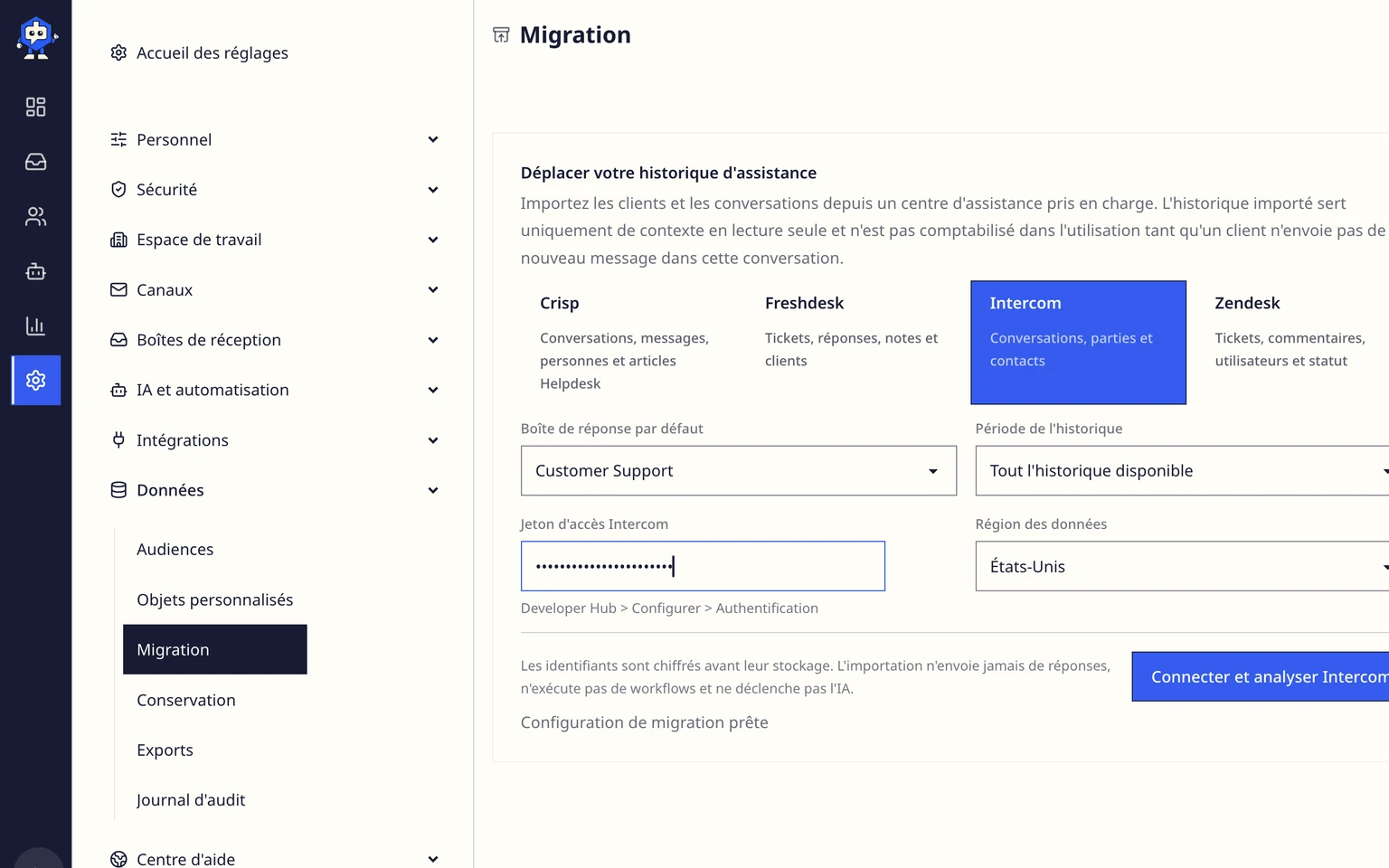Click the globe icon beside Centre d'aide
The image size is (1389, 868).
tap(118, 859)
